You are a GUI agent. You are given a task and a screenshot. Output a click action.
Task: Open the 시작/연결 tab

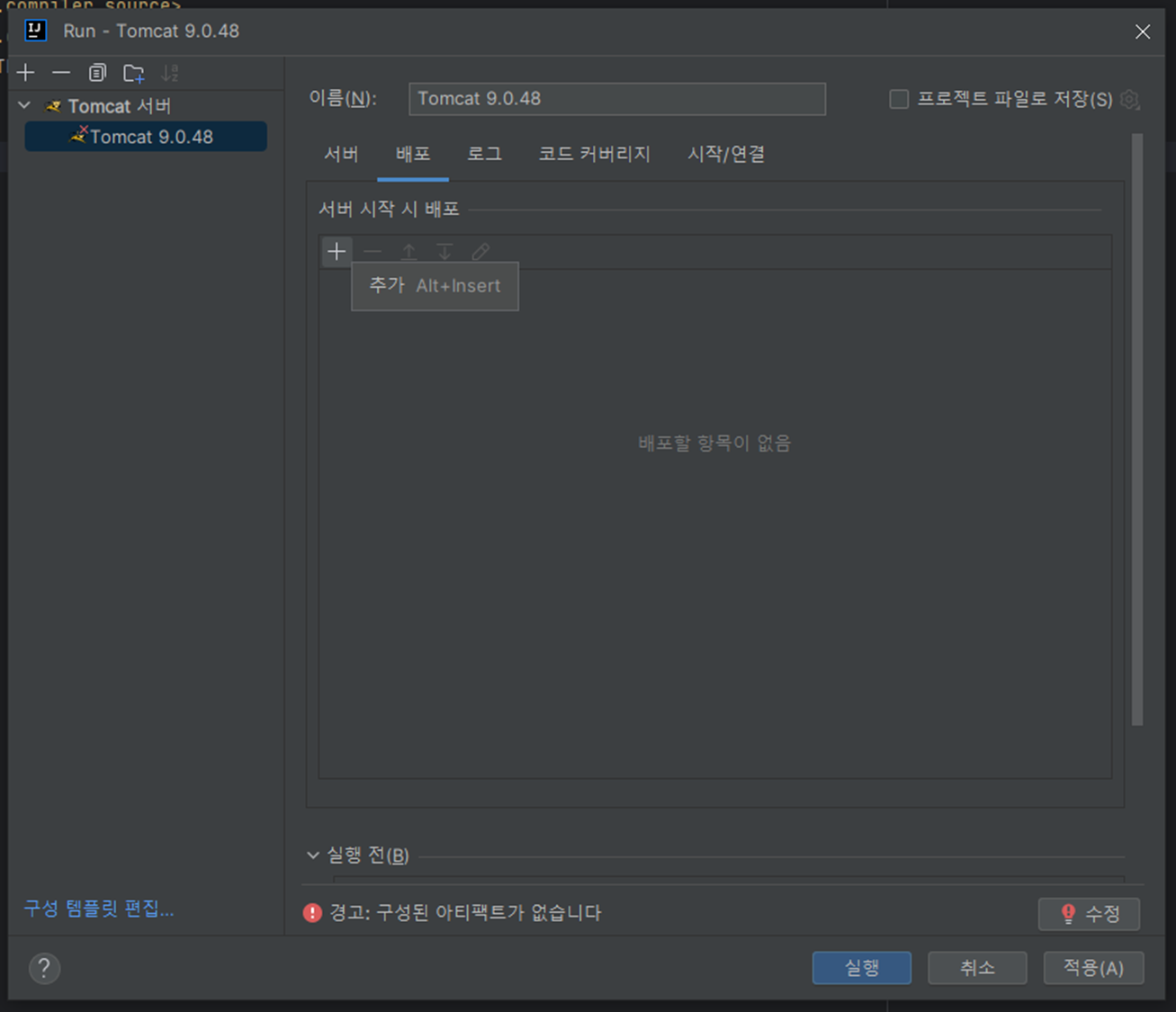pos(726,154)
